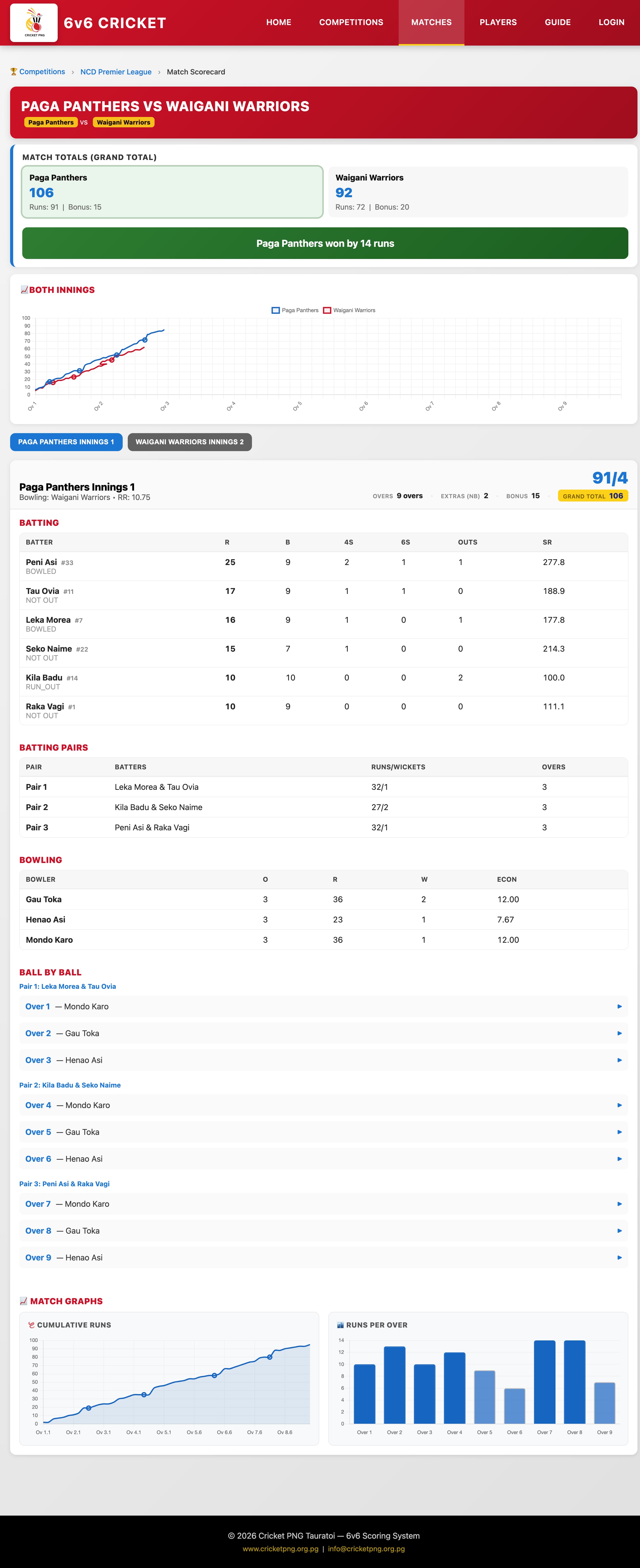This screenshot has width=640, height=1568.
Task: Expand Over 2 bowled by Gau Toka
Action: point(324,1034)
